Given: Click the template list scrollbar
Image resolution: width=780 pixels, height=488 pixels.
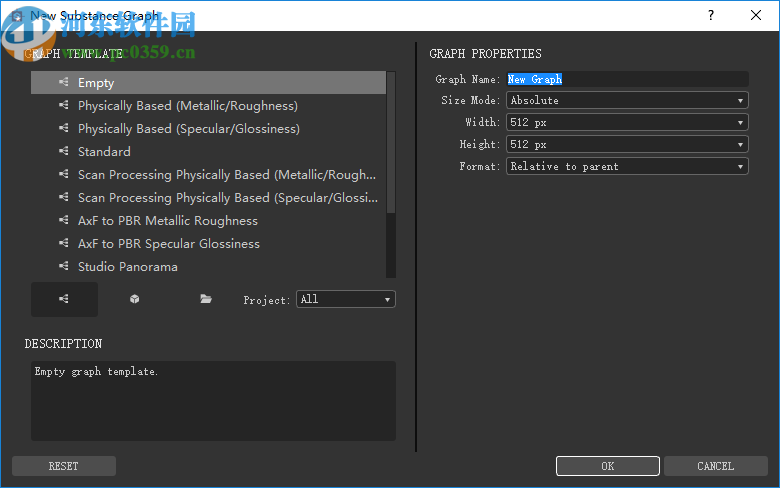Looking at the screenshot, I should pos(391,143).
